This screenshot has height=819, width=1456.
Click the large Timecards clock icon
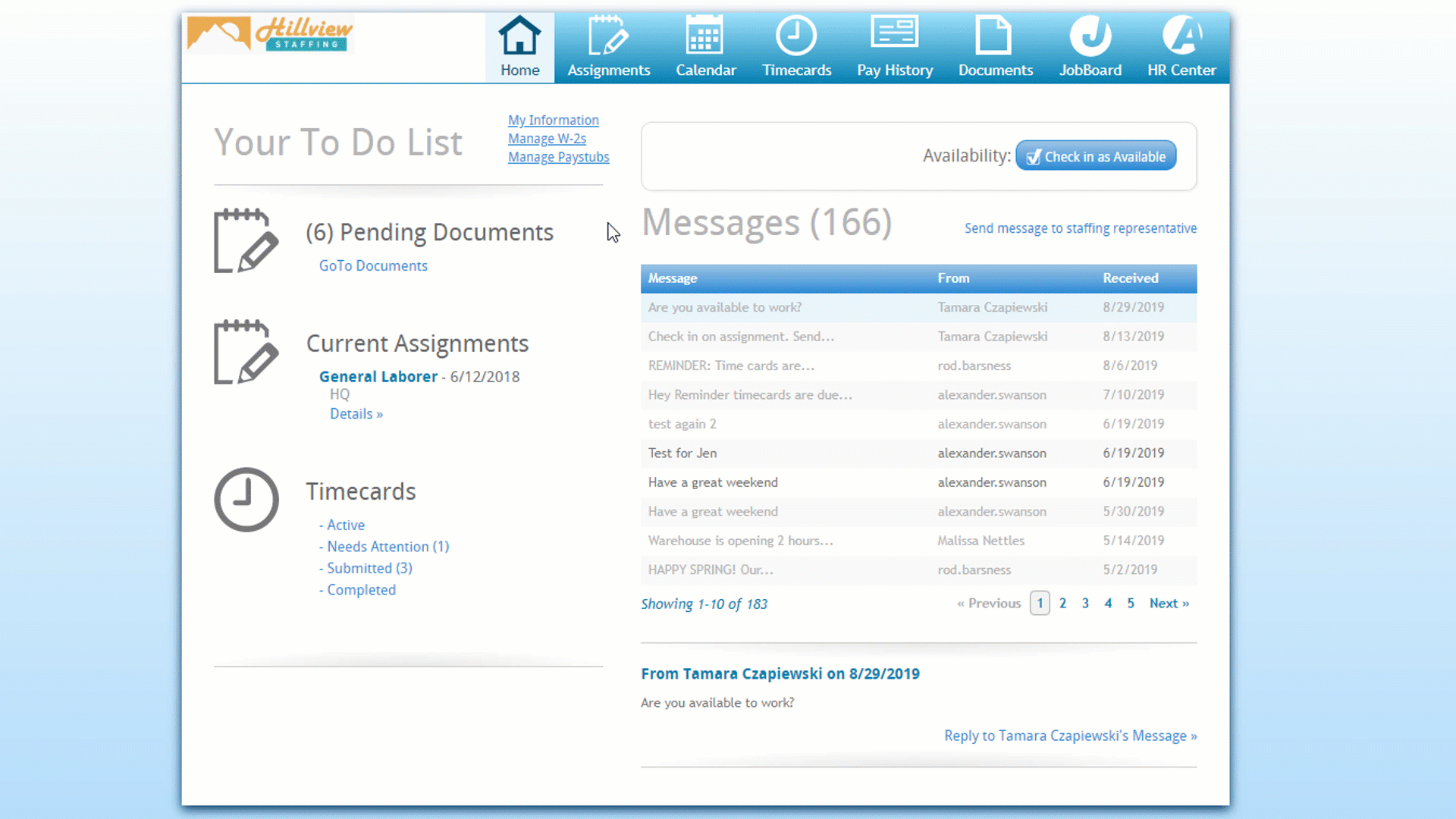[246, 500]
